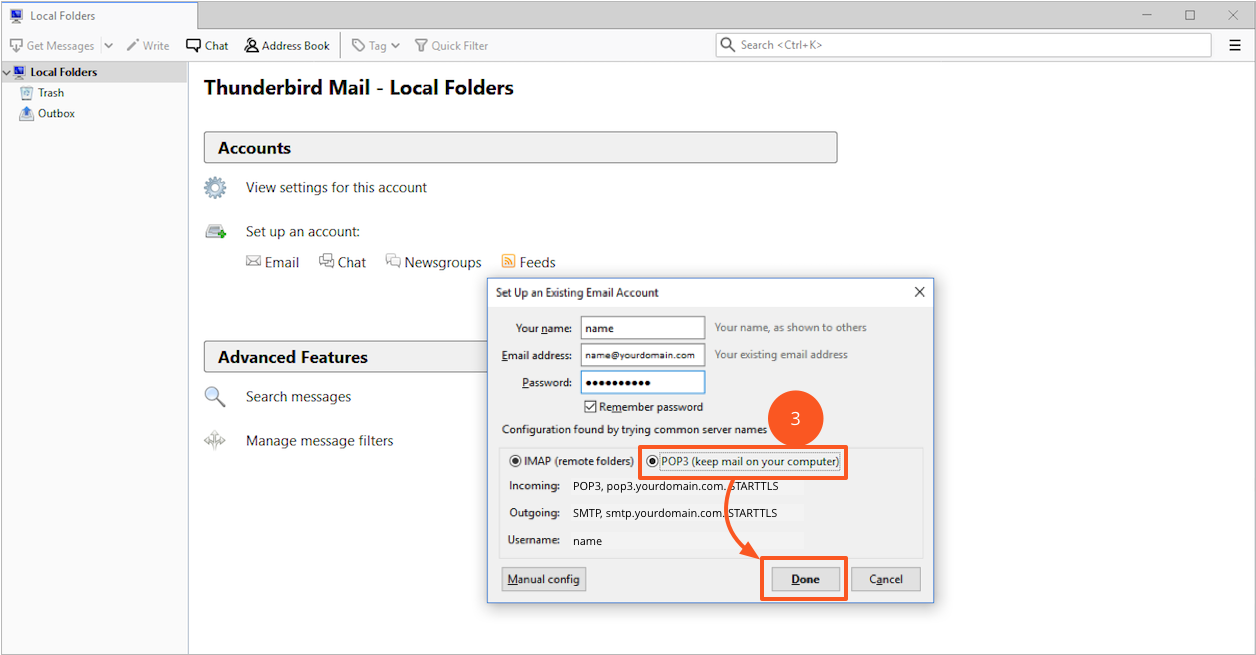Select the IMAP (remote folders) radio button

point(515,461)
